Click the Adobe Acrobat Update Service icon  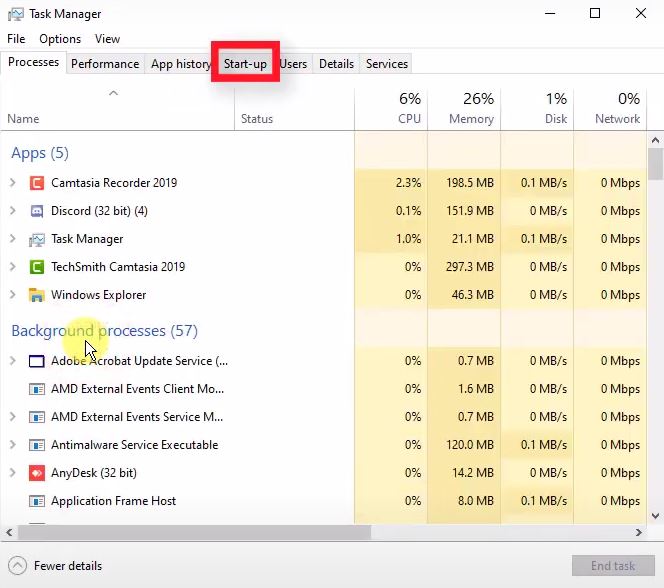point(37,361)
